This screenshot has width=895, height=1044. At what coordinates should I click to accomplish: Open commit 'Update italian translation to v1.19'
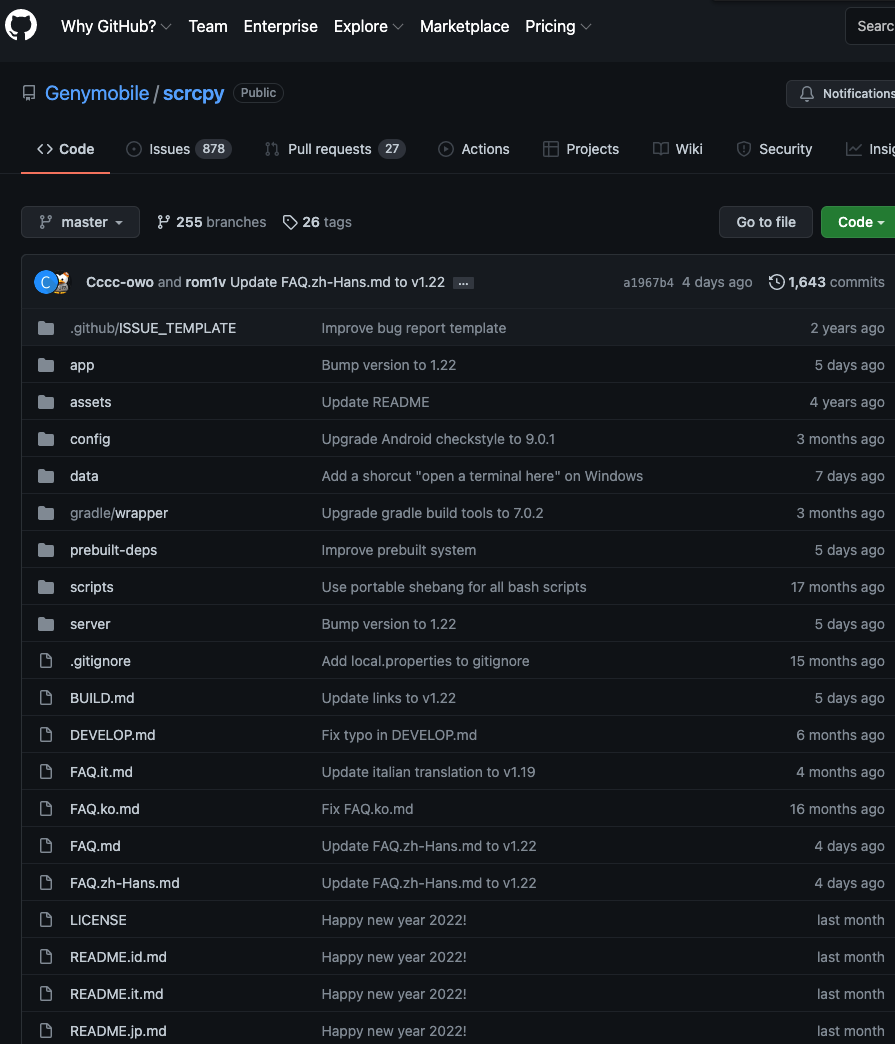pos(428,772)
